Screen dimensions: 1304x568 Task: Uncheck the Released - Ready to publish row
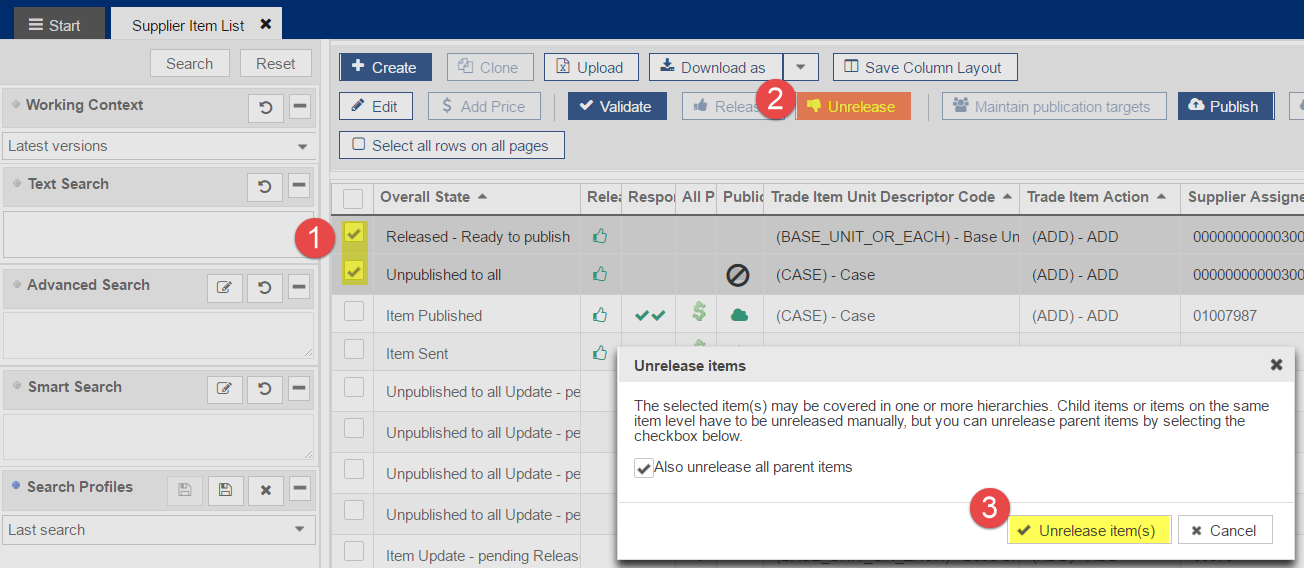coord(354,234)
